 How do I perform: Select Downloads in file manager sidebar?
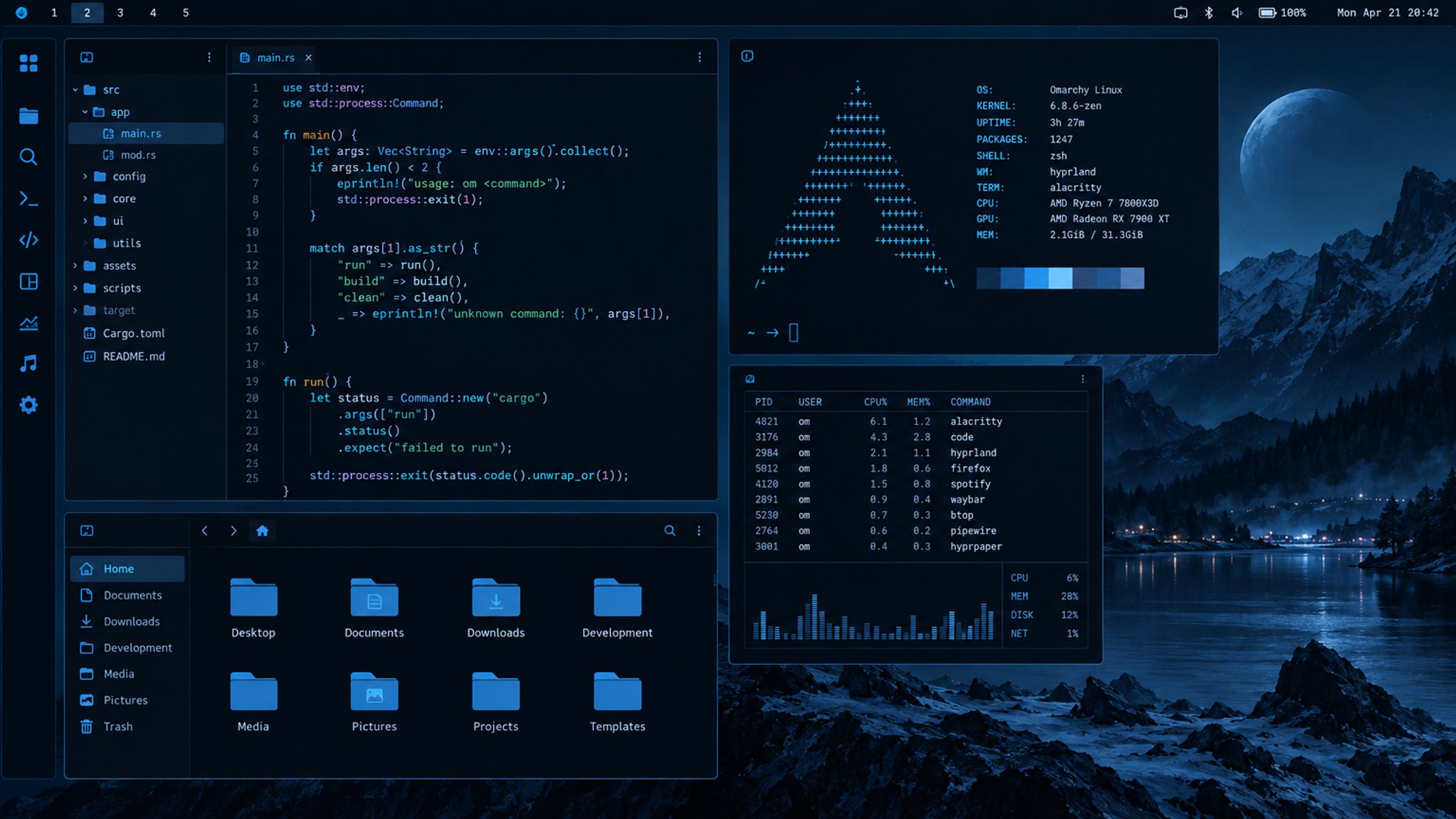click(x=127, y=622)
